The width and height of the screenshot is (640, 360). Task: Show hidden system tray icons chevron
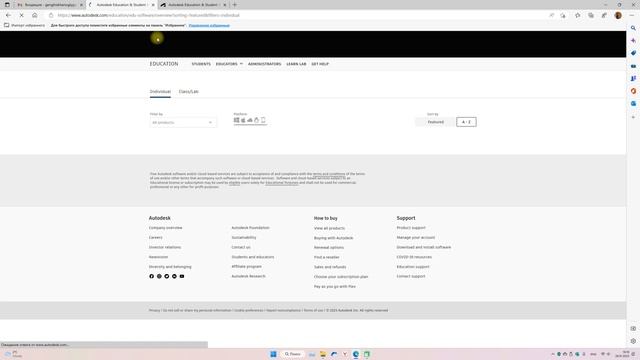553,354
